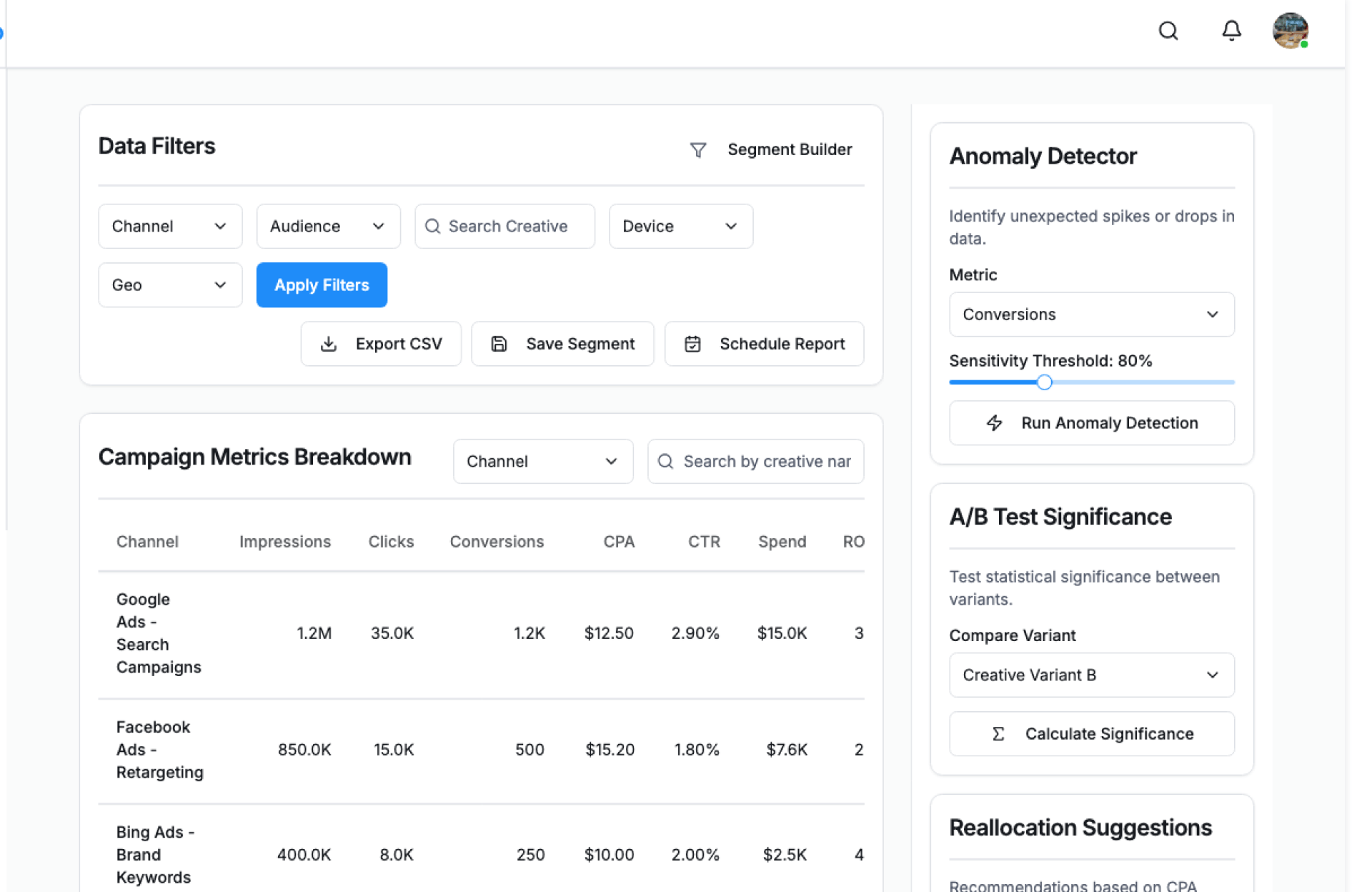Expand the Audience filter dropdown
Viewport: 1372px width, 892px height.
pos(328,226)
